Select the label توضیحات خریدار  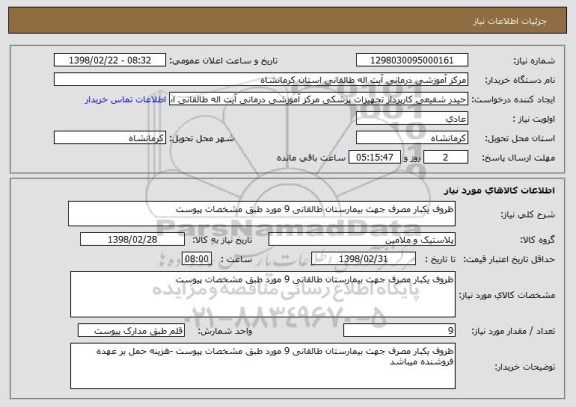coord(525,367)
